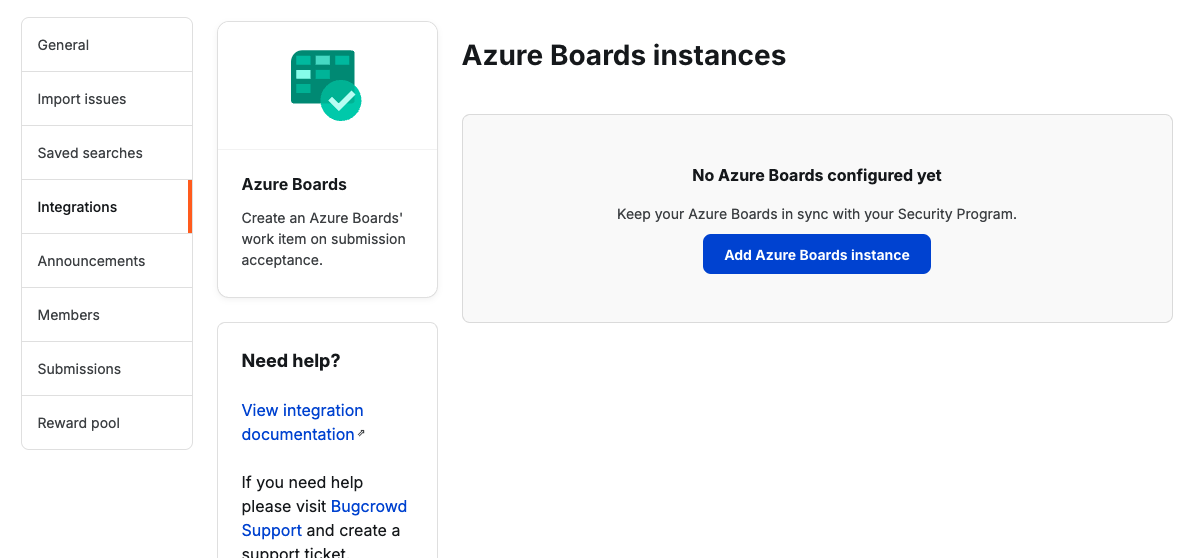1187x558 pixels.
Task: Navigate to Announcements settings
Action: click(x=91, y=261)
